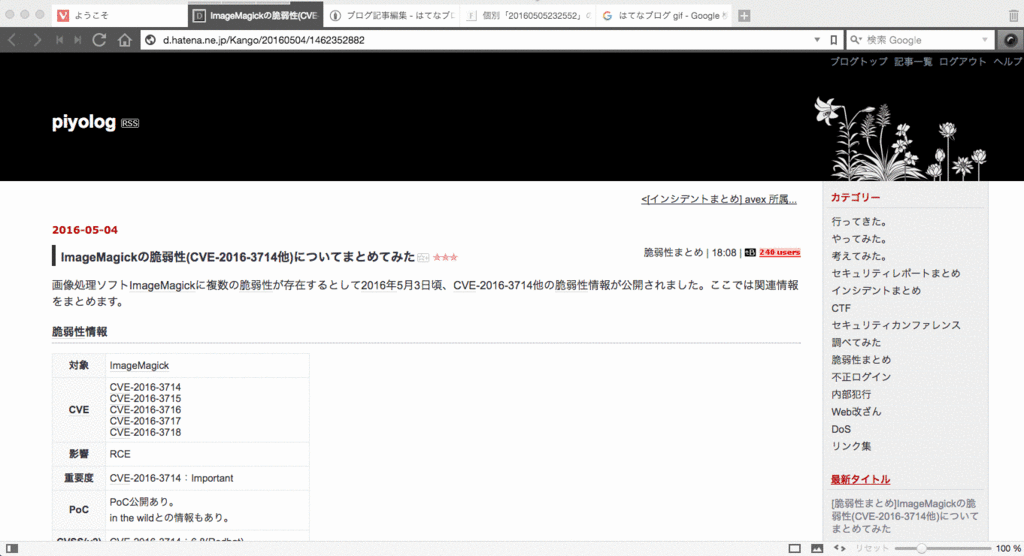Open category やってみた。
The width and height of the screenshot is (1024, 556).
[859, 238]
